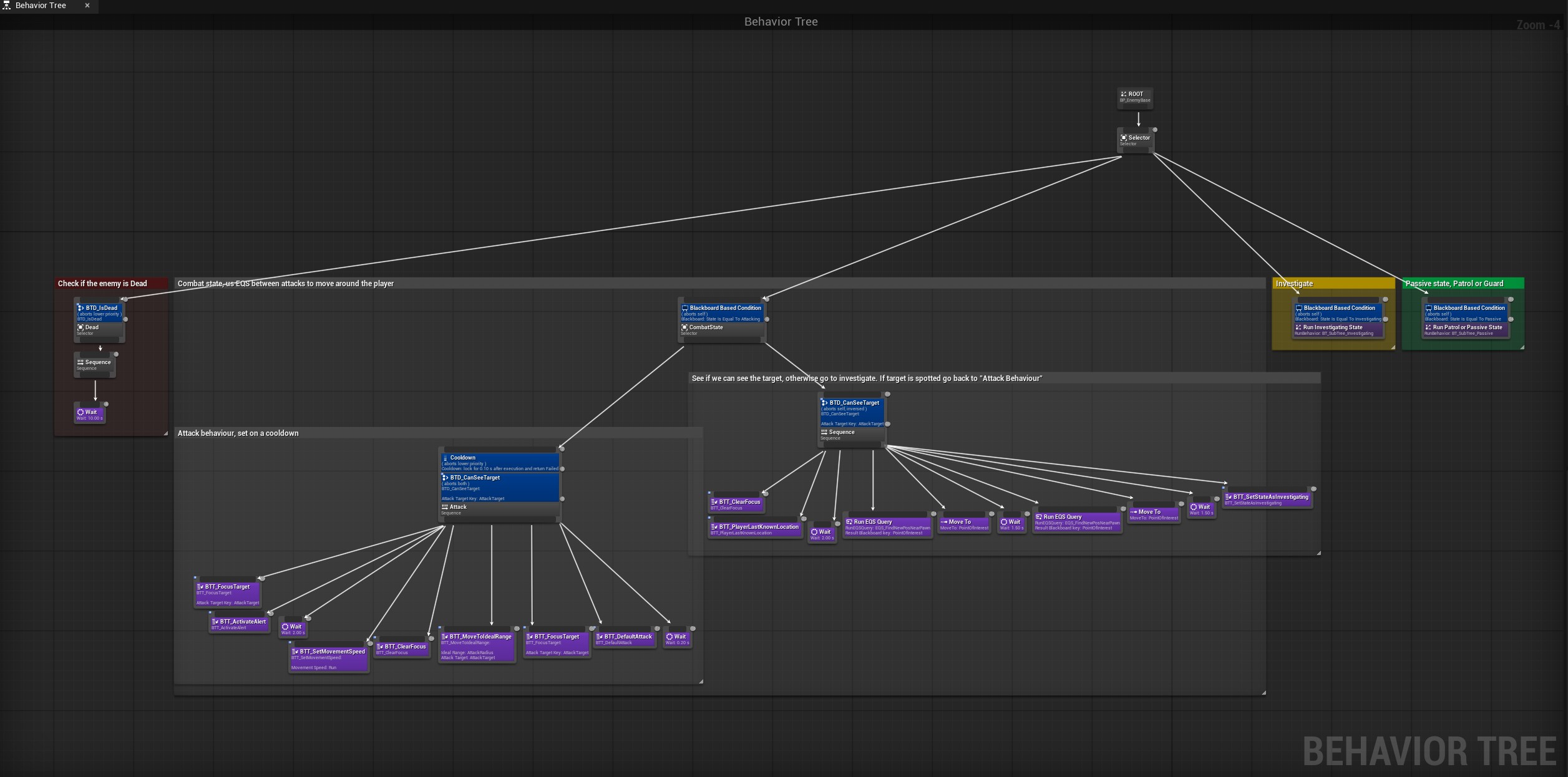
Task: Click the BTD_IsDead decorator node
Action: click(100, 312)
